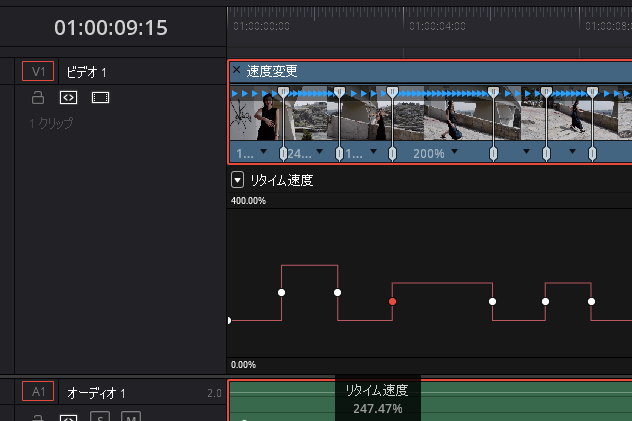Click the sixth speed point top handle
This screenshot has width=632, height=421.
point(592,91)
